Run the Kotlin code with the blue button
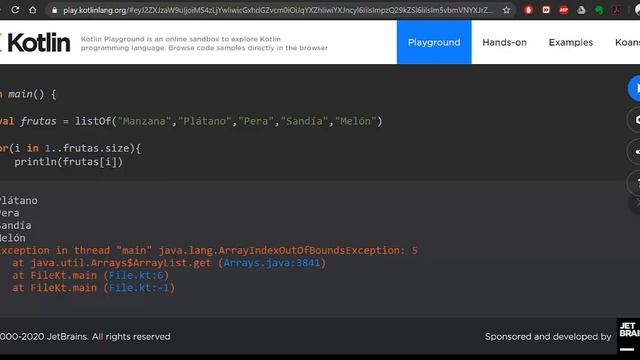This screenshot has width=640, height=360. point(634,88)
